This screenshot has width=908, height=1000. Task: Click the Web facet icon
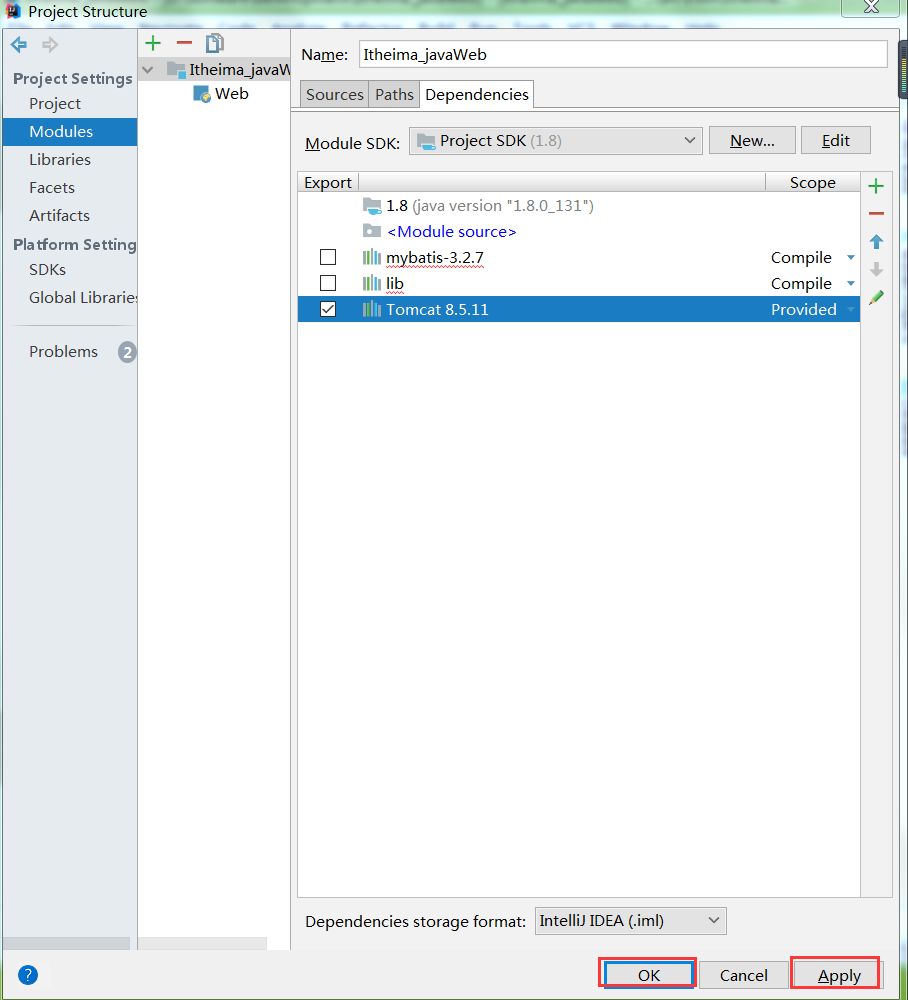[201, 94]
